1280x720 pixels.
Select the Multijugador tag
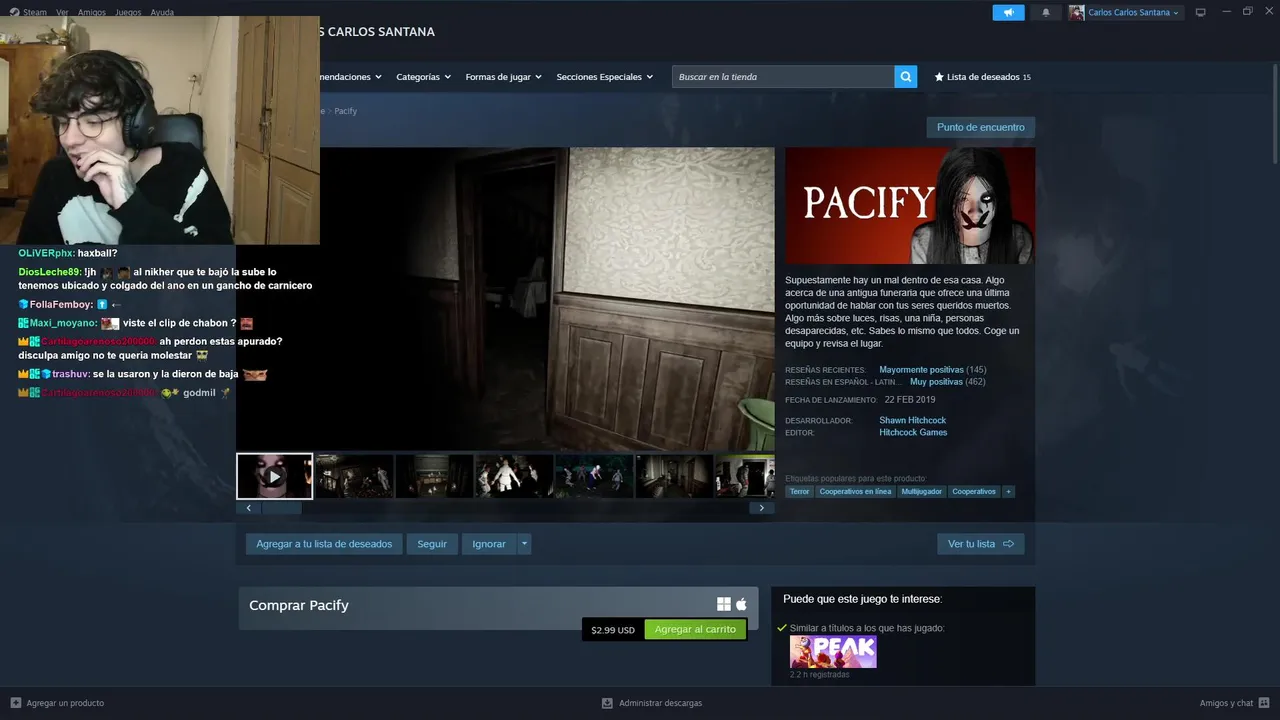[x=921, y=492]
